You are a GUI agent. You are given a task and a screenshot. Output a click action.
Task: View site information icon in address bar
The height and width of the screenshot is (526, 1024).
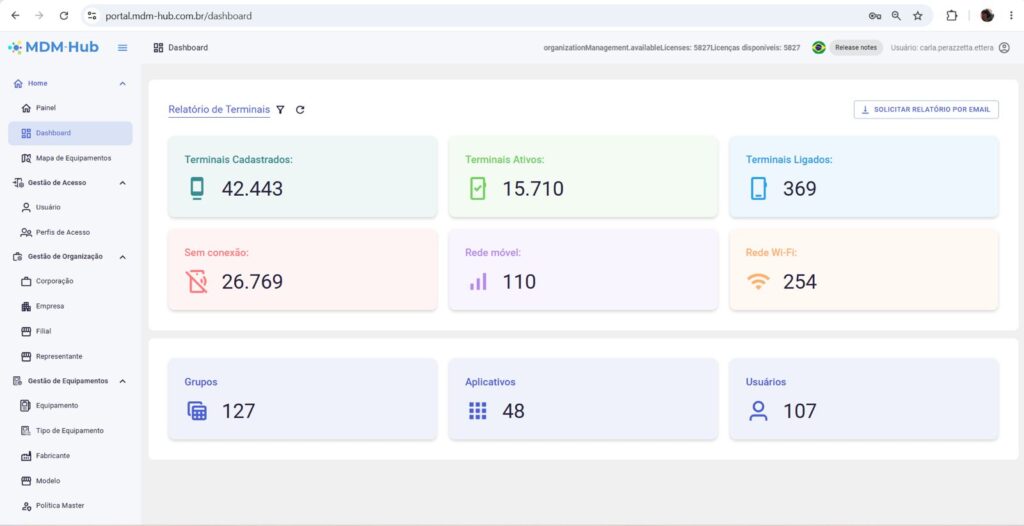coord(92,16)
